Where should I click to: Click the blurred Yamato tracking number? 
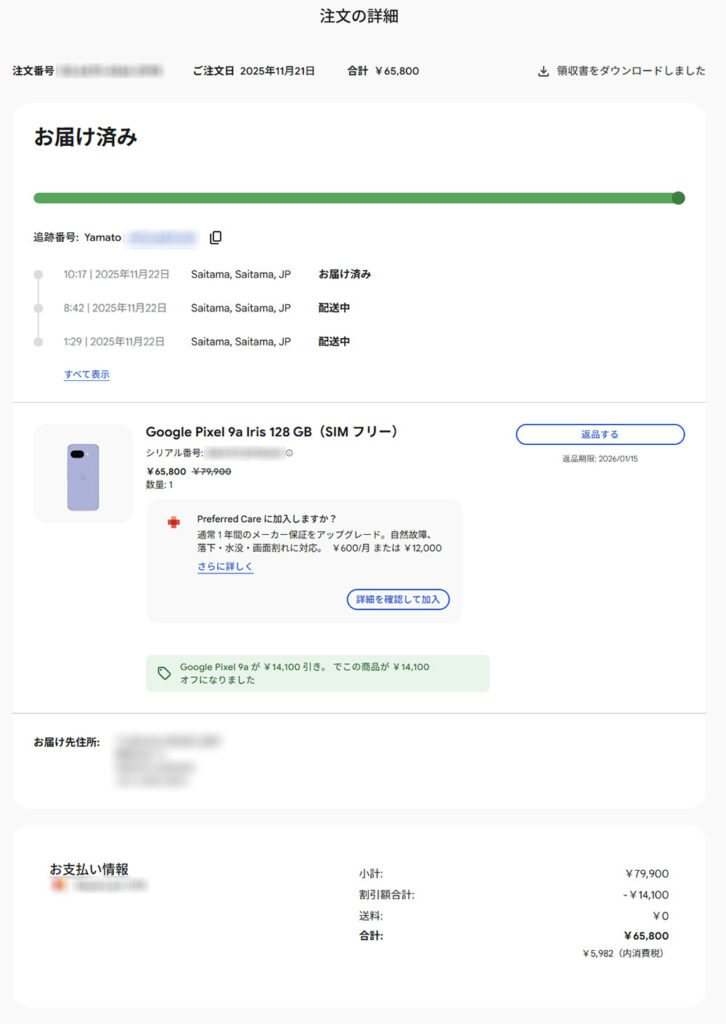[163, 238]
